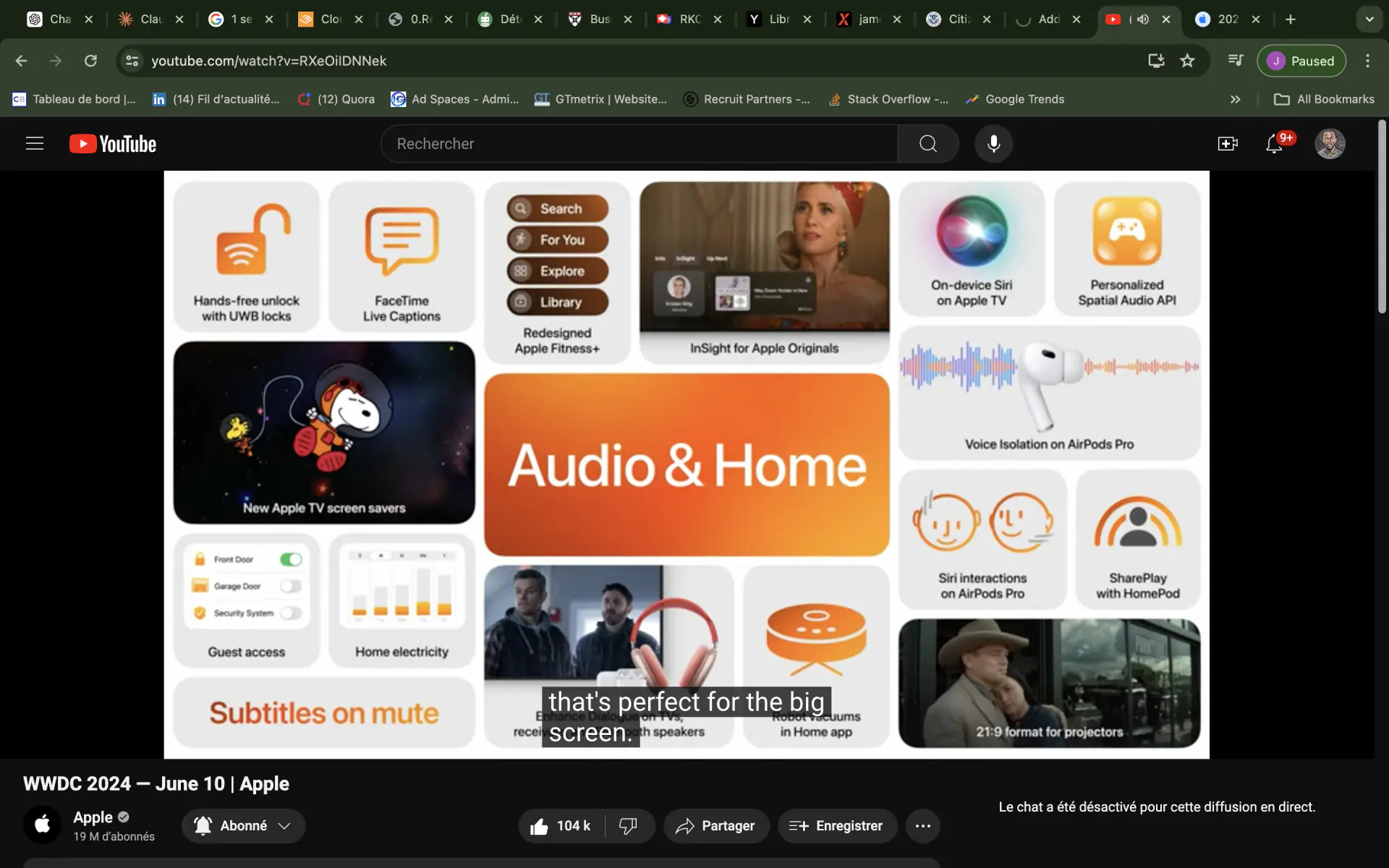Close the Libr tab
Image resolution: width=1389 pixels, height=868 pixels.
(x=807, y=20)
